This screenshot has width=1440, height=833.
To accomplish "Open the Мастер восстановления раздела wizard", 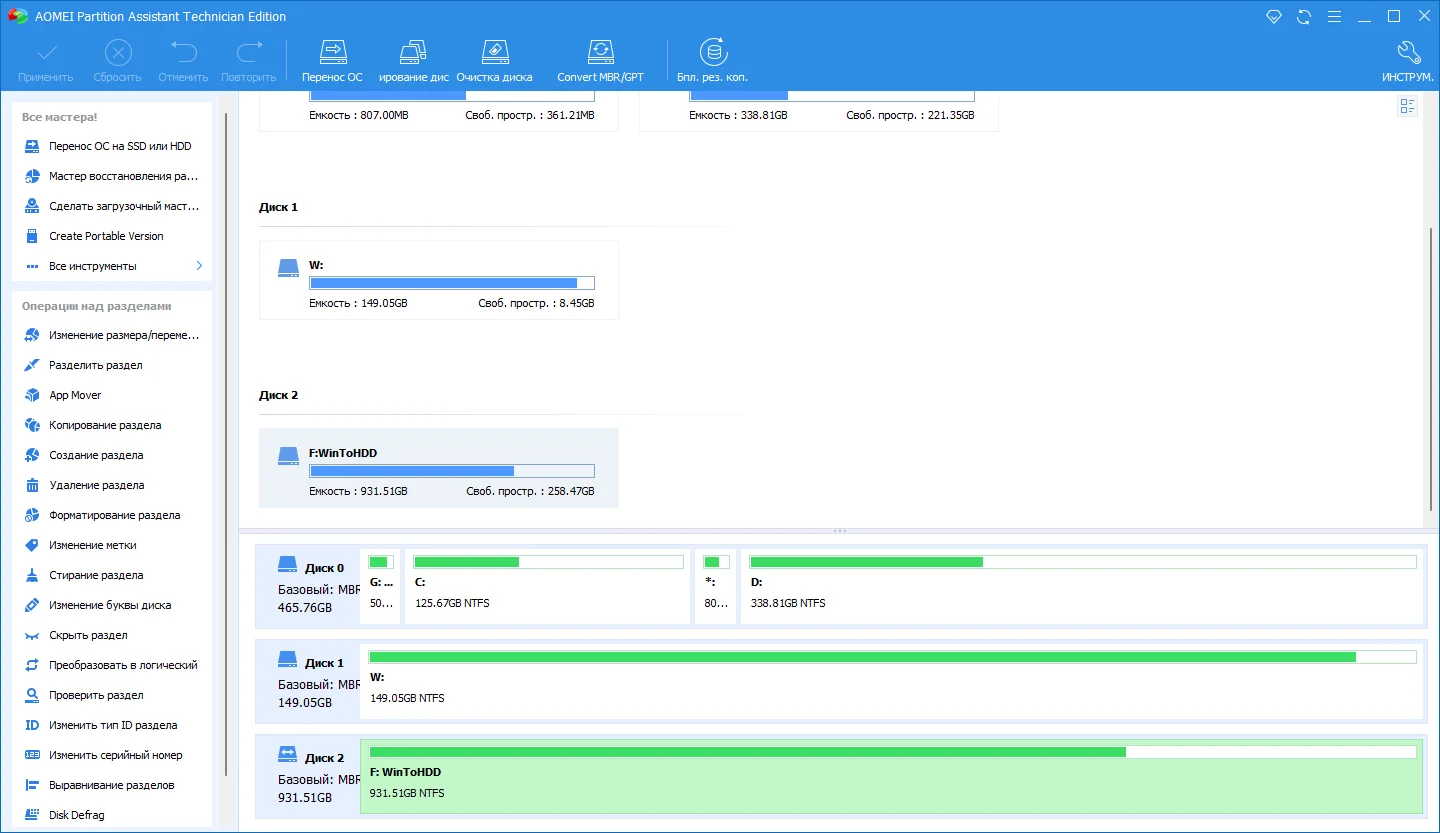I will pyautogui.click(x=110, y=176).
